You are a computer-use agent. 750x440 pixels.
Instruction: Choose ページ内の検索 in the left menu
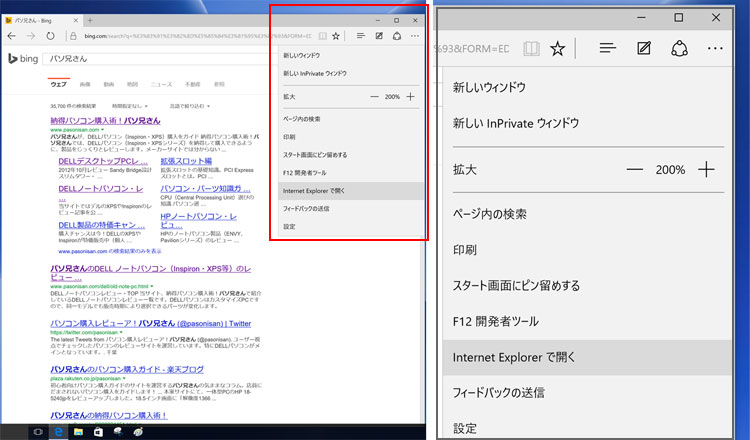[x=352, y=119]
